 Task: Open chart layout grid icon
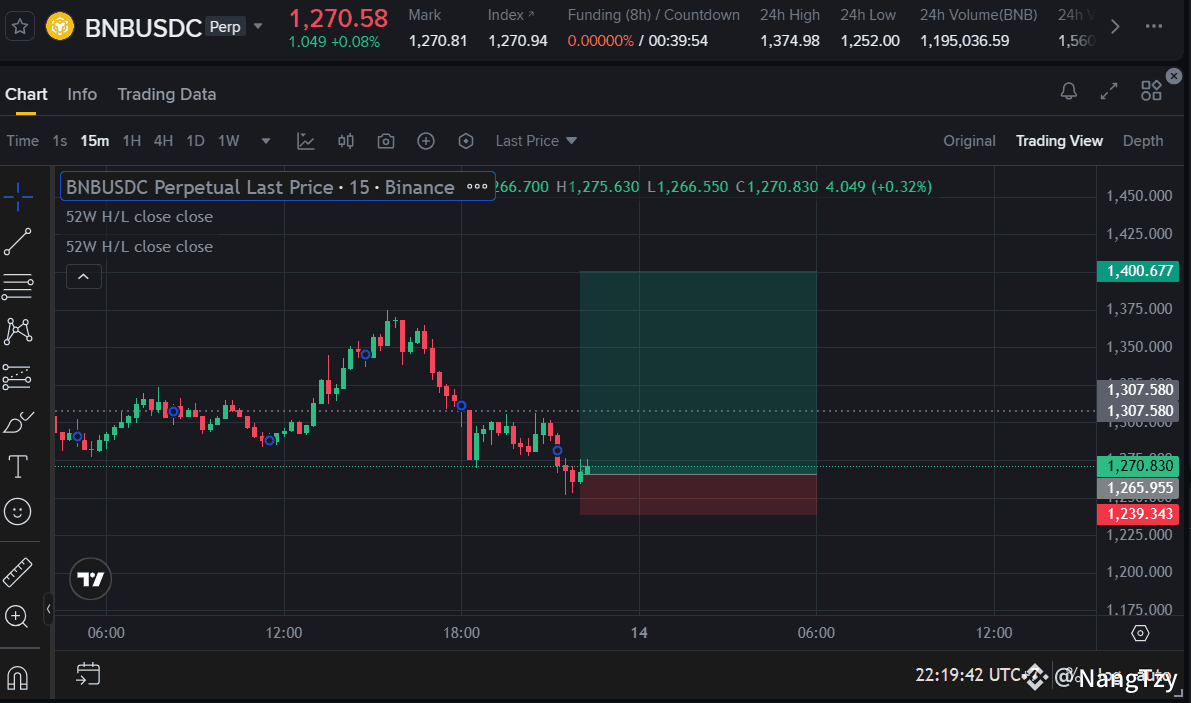1152,91
